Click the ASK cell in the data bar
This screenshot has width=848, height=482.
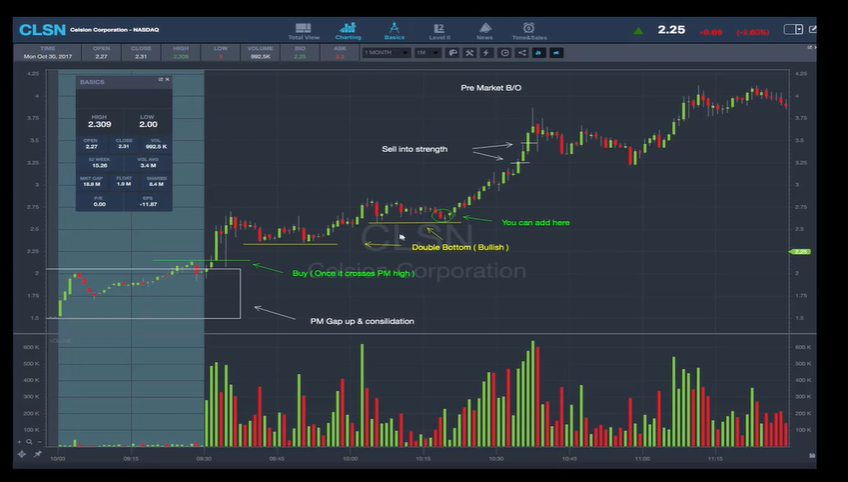pyautogui.click(x=340, y=52)
